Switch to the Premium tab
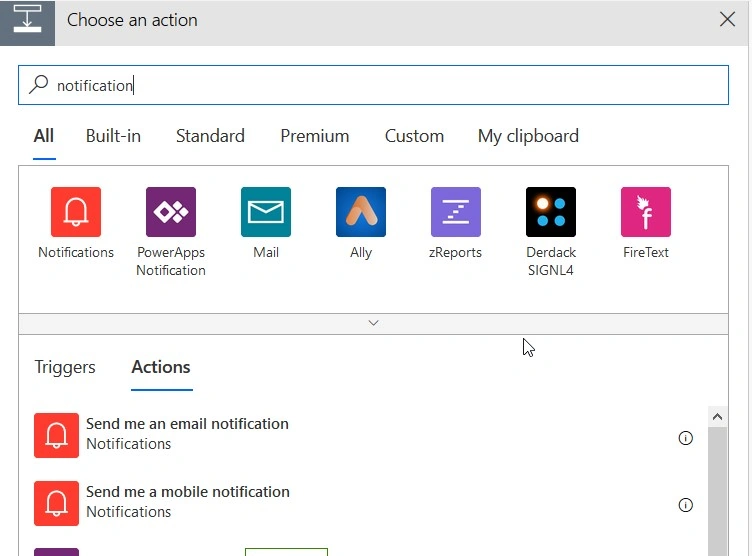752x556 pixels. (315, 136)
